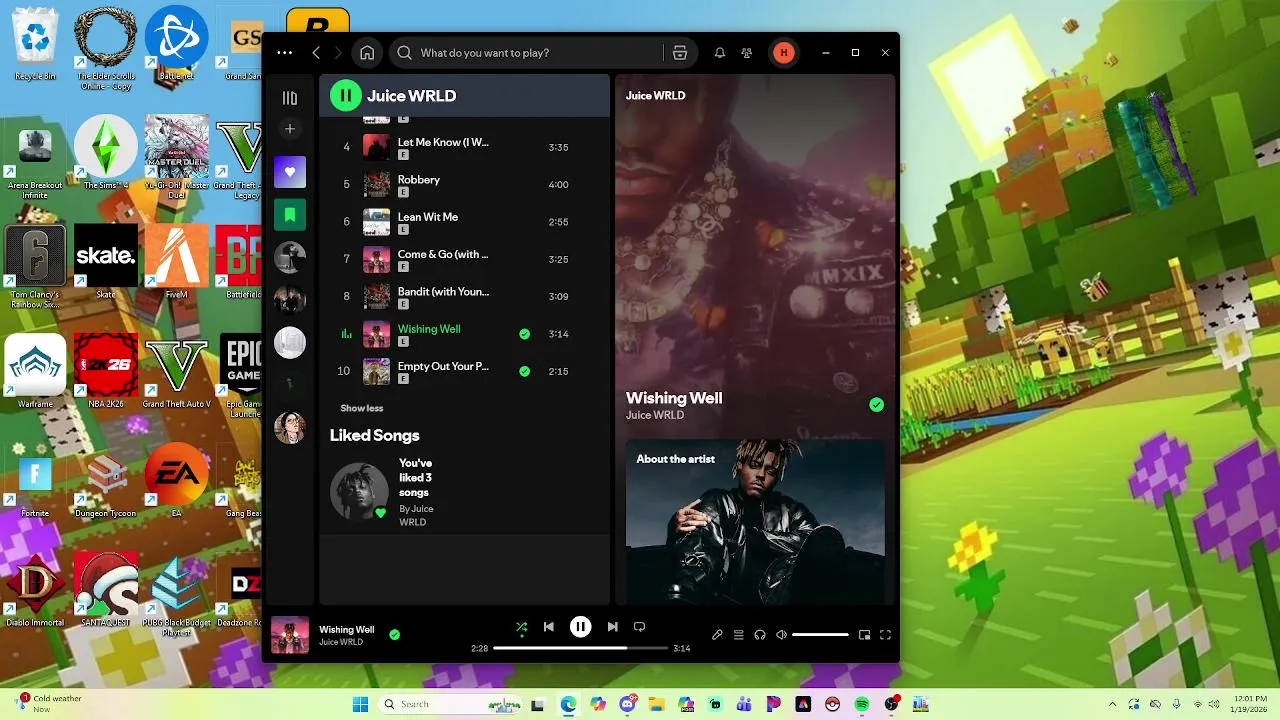This screenshot has height=720, width=1280.
Task: Go forward with the right arrow
Action: (338, 53)
